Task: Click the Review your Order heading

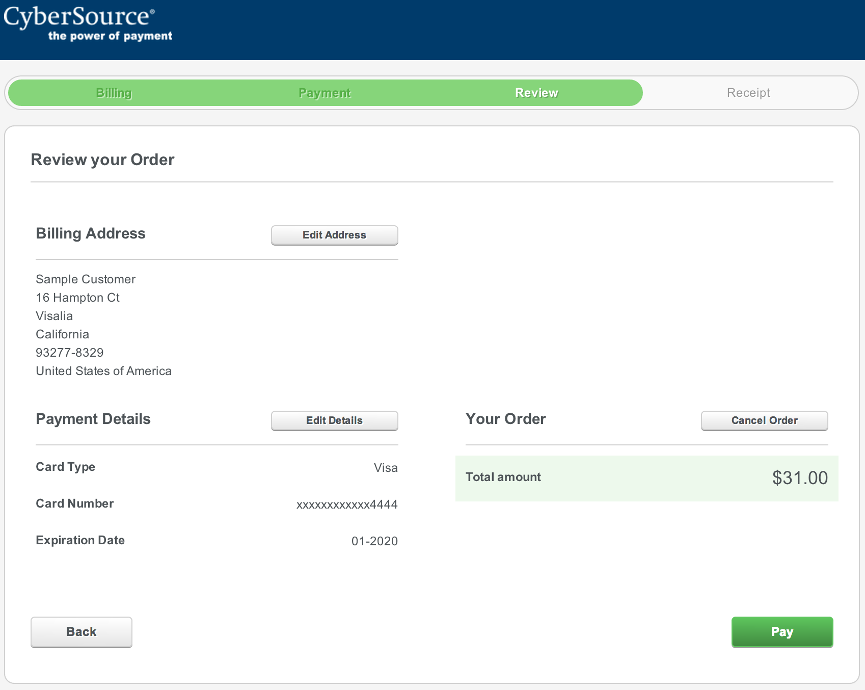Action: [x=103, y=160]
